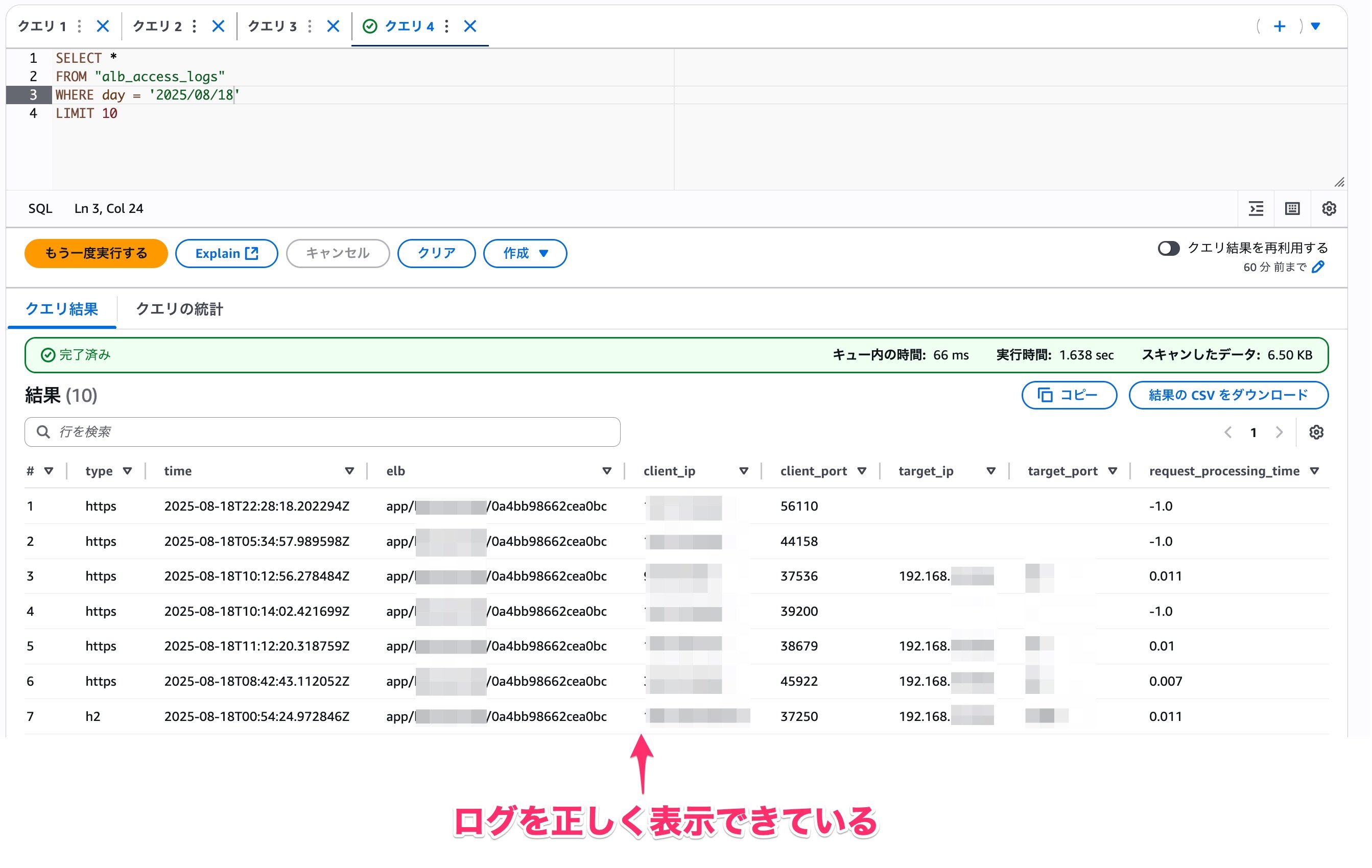Viewport: 1372px width, 868px height.
Task: Click the クリア button
Action: tap(436, 253)
